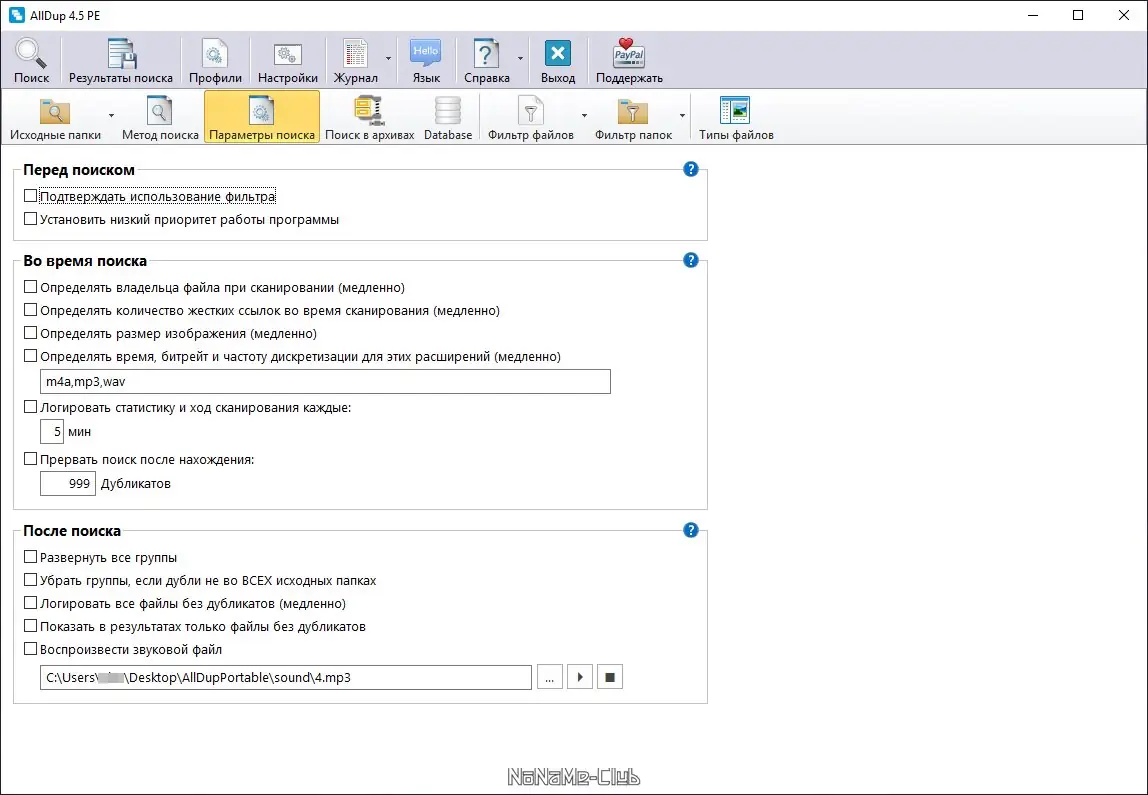Open the Справка help icon

point(487,60)
